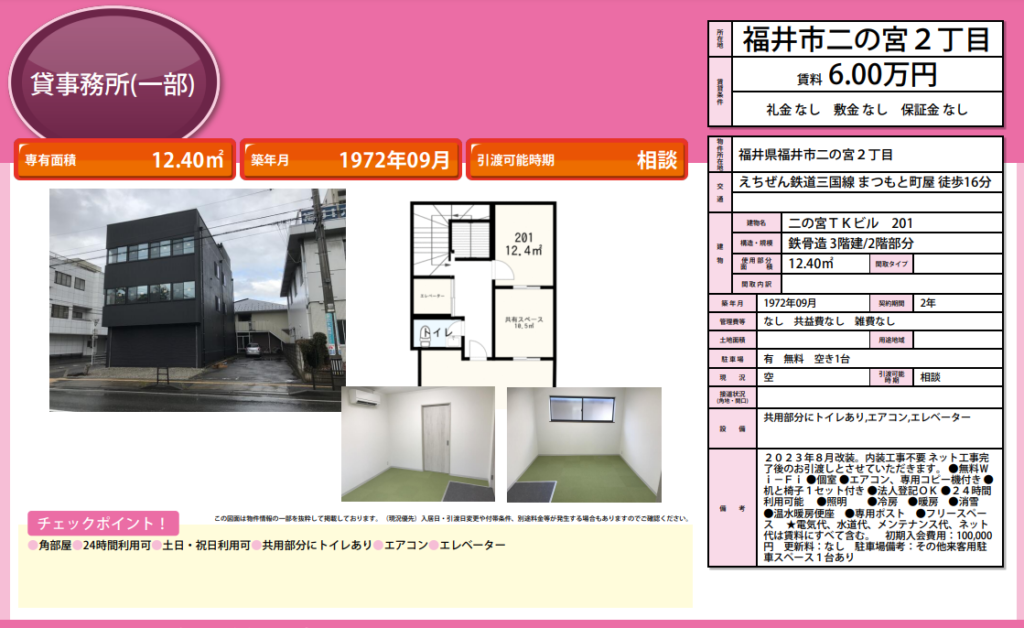Click 共有スペース 10.5㎡ in the floor plan
Screen dimensions: 1024x628
pos(524,322)
